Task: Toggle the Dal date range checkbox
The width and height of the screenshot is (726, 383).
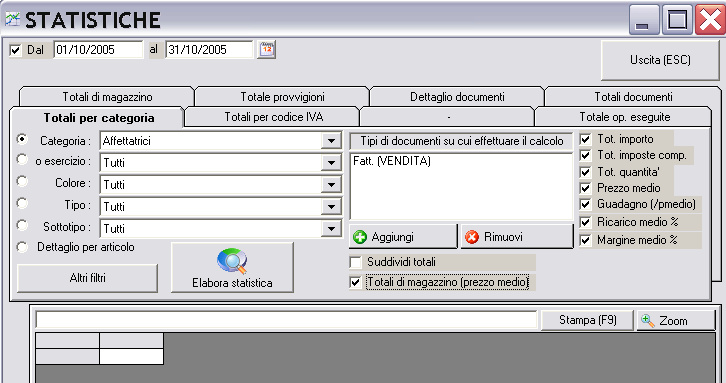Action: pyautogui.click(x=15, y=50)
